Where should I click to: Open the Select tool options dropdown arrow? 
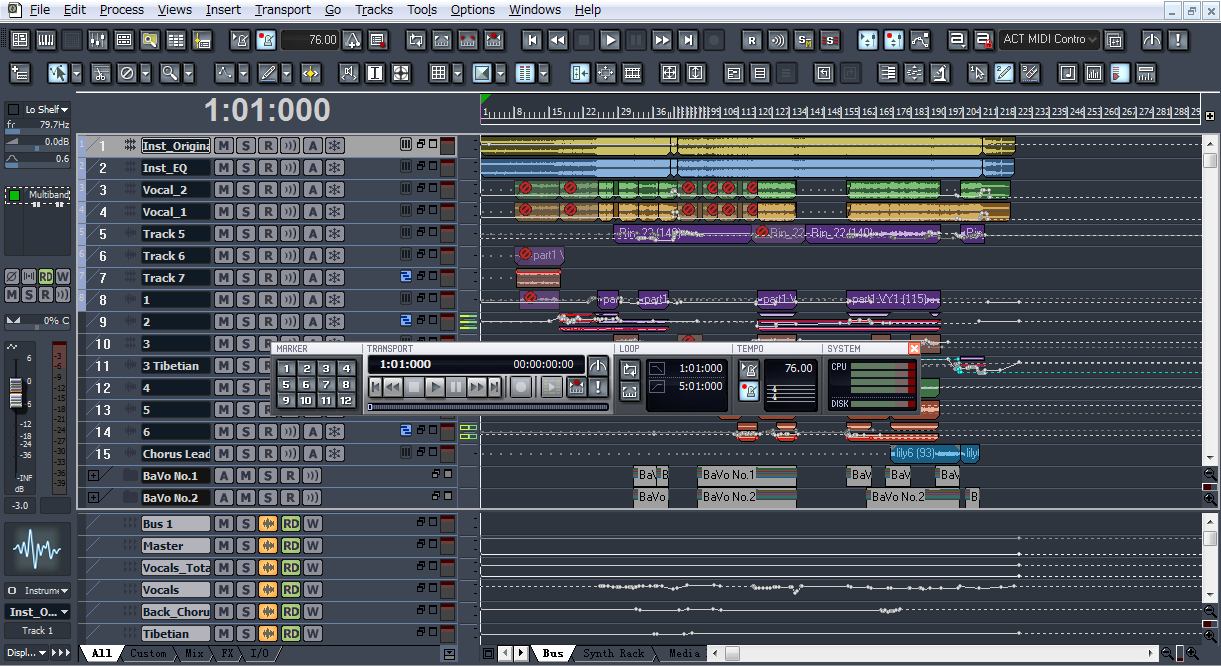coord(77,73)
